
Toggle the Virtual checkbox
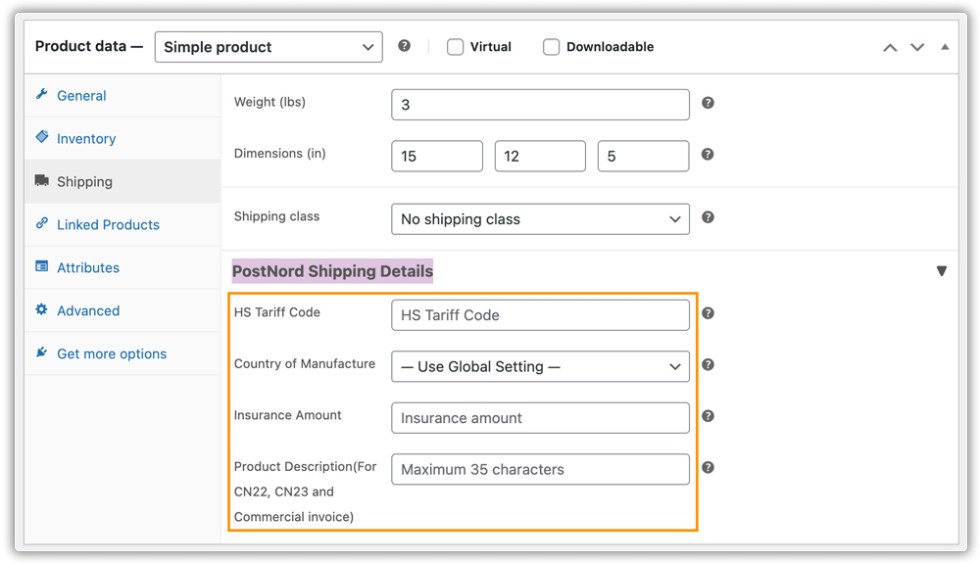pyautogui.click(x=455, y=47)
